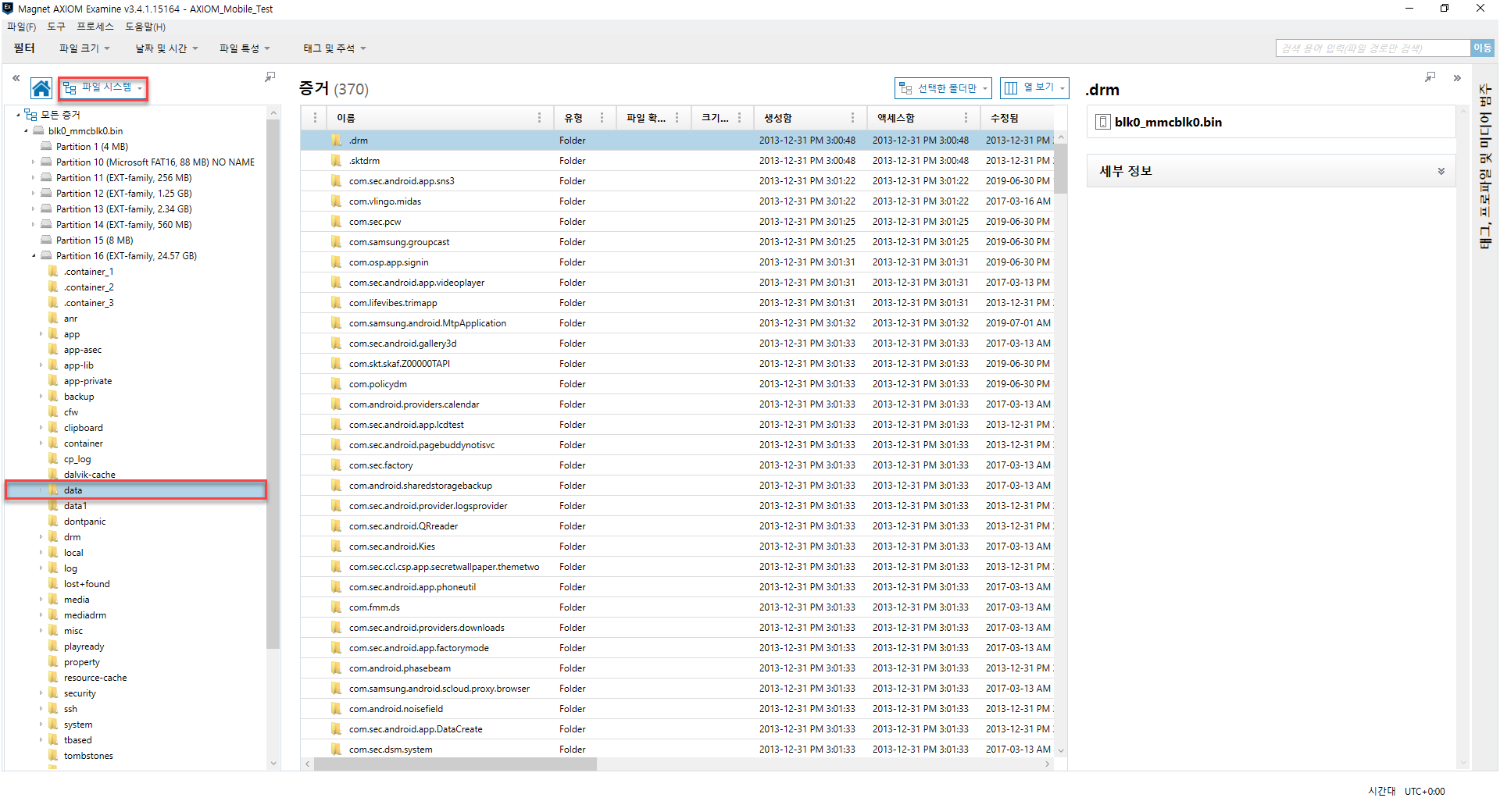Select the data folder in tree
This screenshot has height=812, width=1500.
coord(137,490)
